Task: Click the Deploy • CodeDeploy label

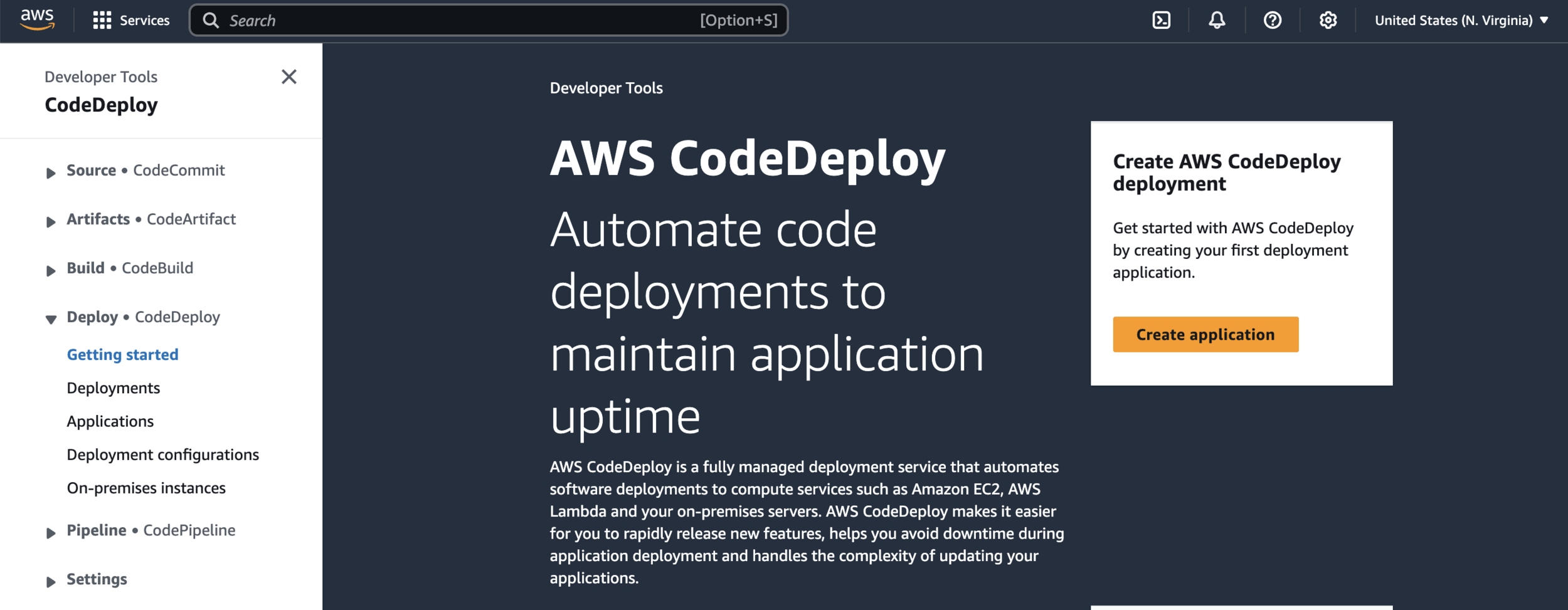Action: 143,317
